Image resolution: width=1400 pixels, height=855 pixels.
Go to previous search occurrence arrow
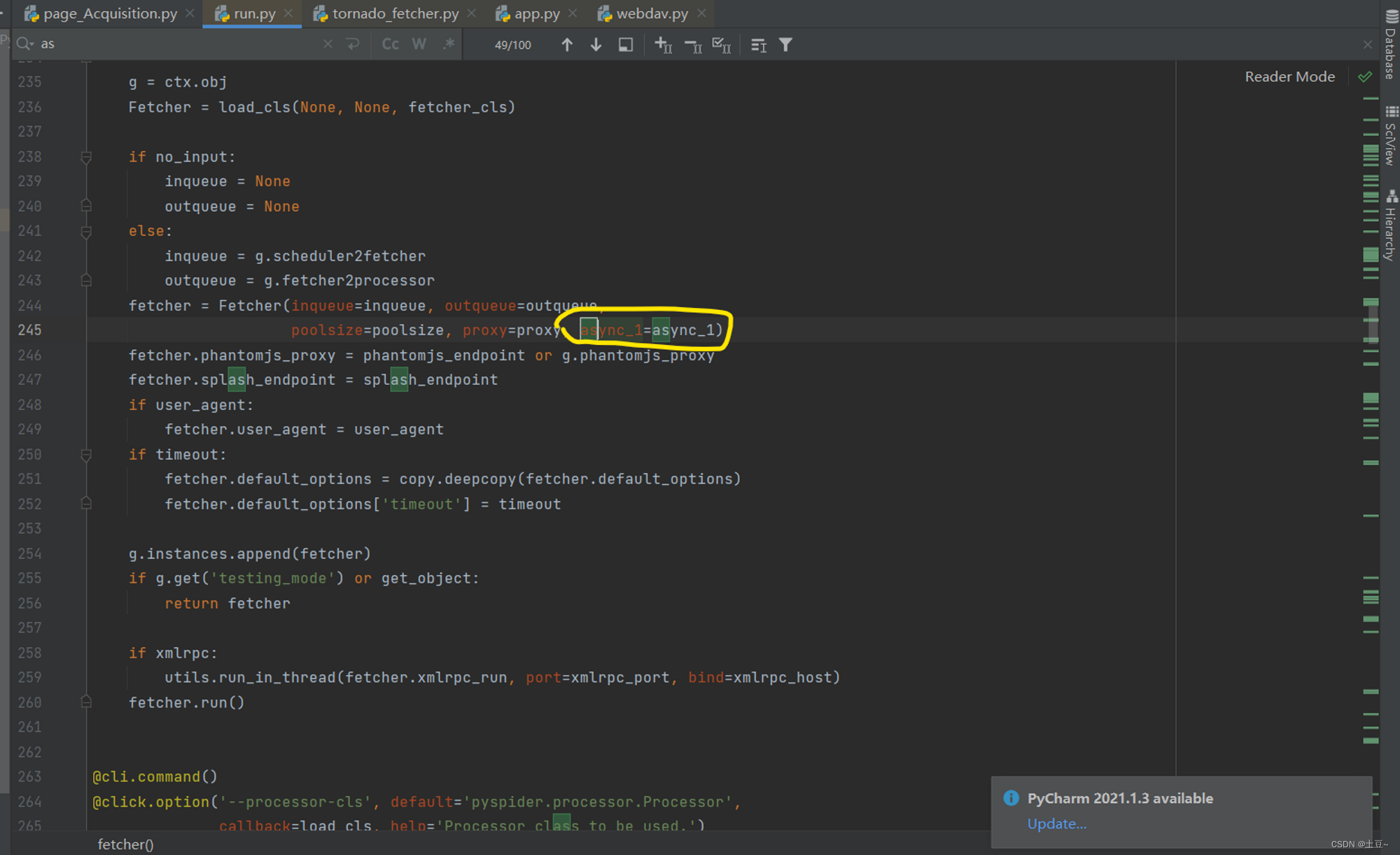pos(567,45)
